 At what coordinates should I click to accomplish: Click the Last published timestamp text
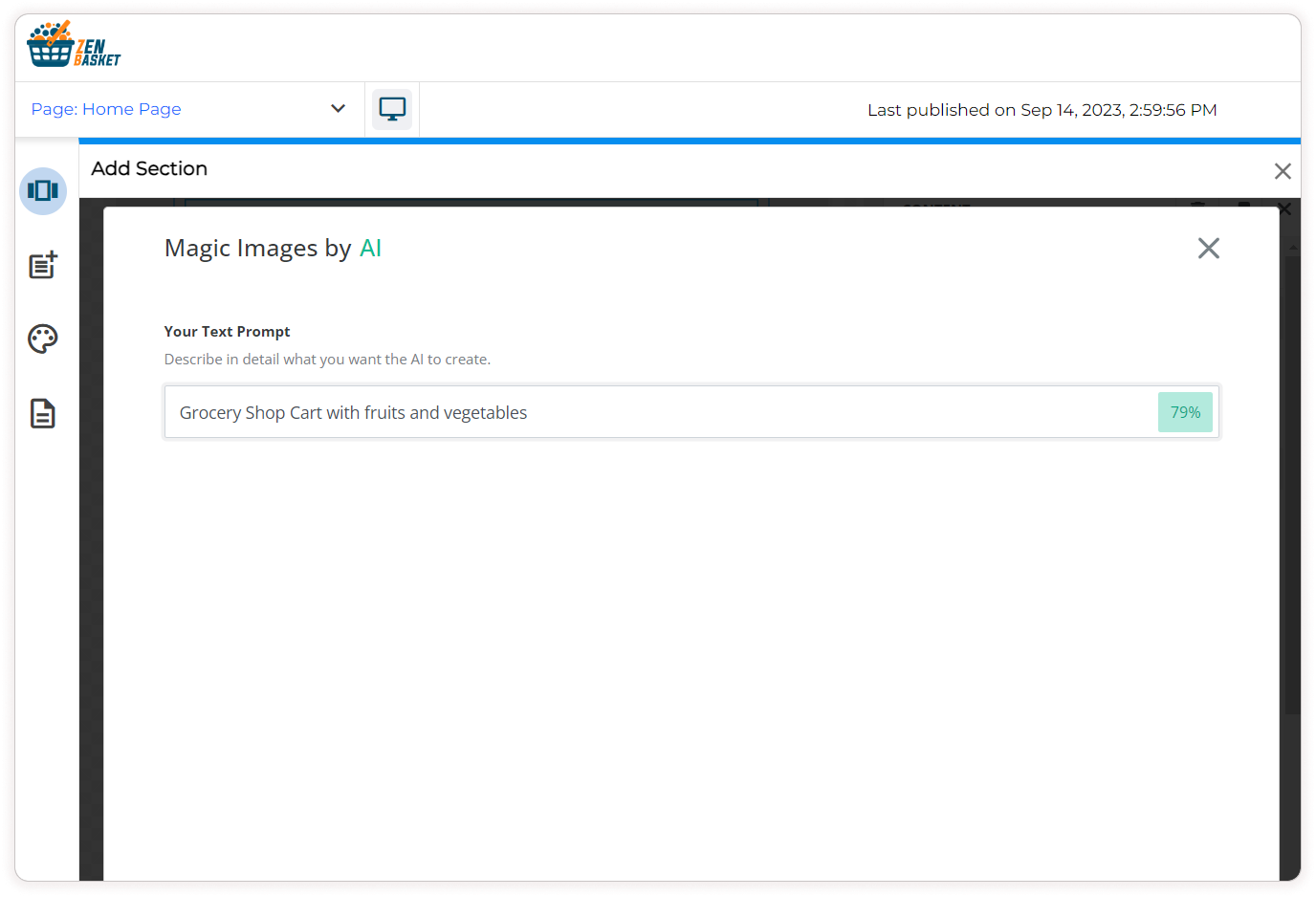[x=1042, y=110]
